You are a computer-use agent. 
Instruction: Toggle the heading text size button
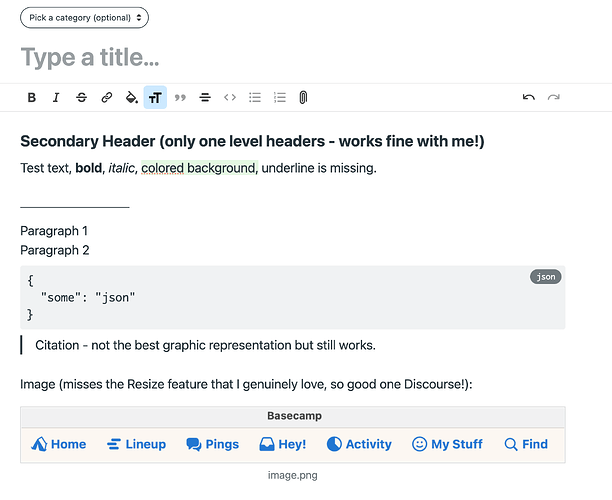(x=155, y=97)
